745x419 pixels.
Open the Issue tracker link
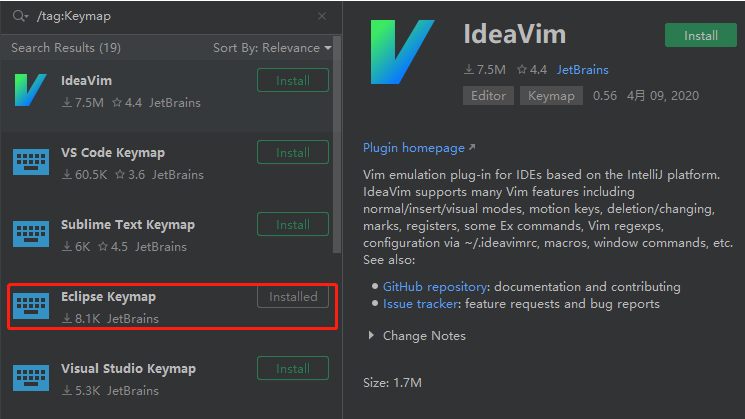421,304
